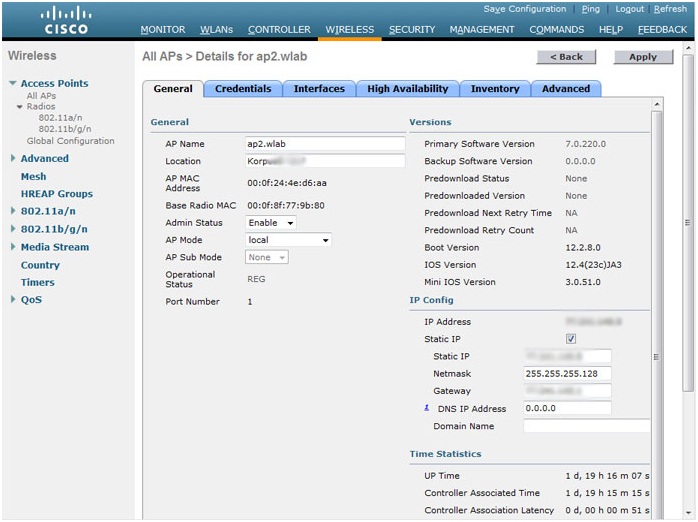This screenshot has height=522, width=698.
Task: Open the SECURITY menu
Action: coord(412,30)
